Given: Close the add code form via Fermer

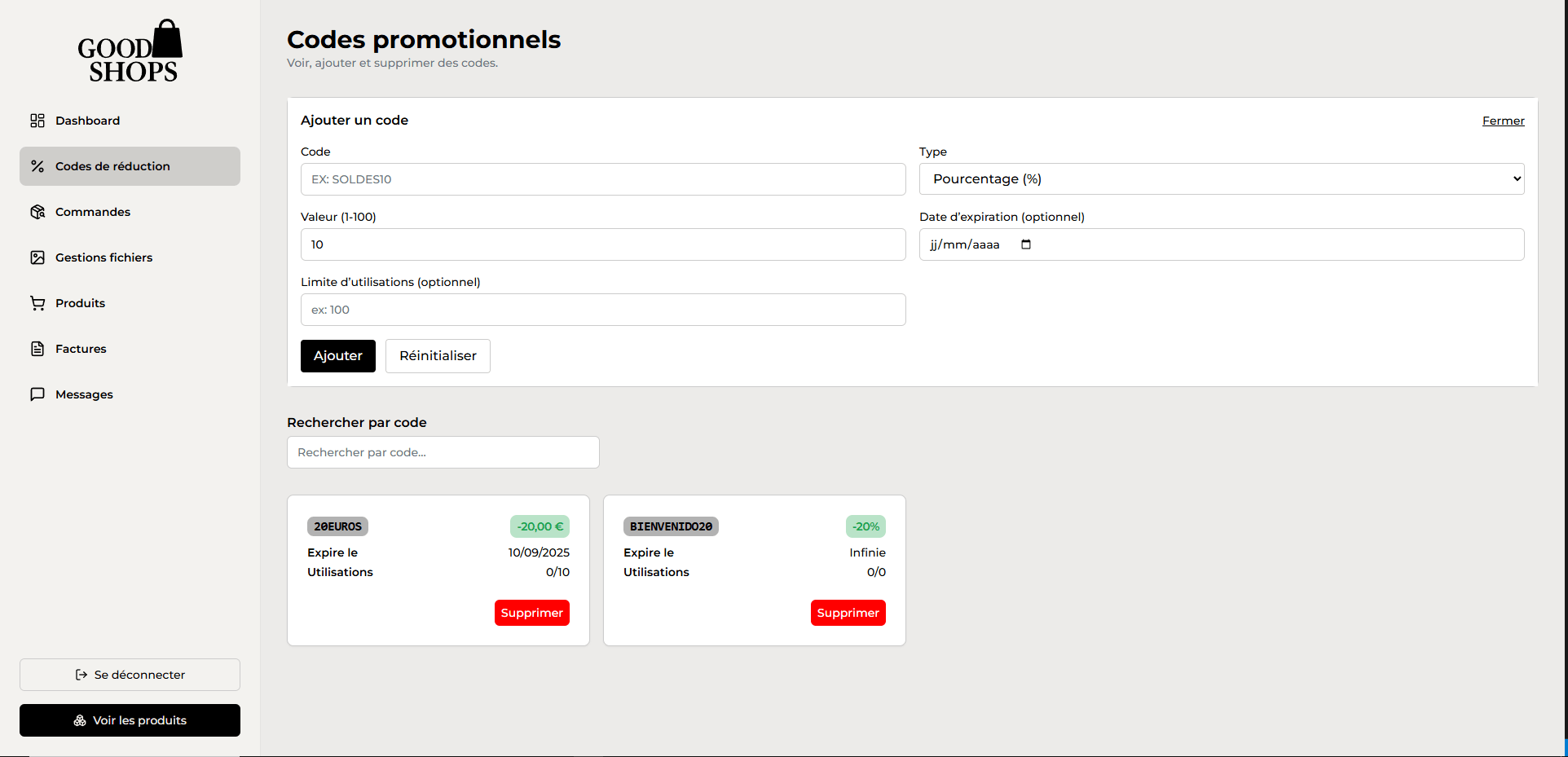Looking at the screenshot, I should coord(1503,121).
